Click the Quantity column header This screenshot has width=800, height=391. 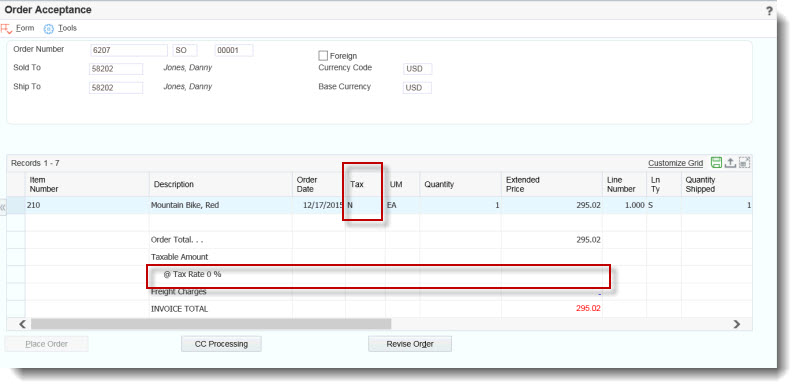[x=461, y=184]
